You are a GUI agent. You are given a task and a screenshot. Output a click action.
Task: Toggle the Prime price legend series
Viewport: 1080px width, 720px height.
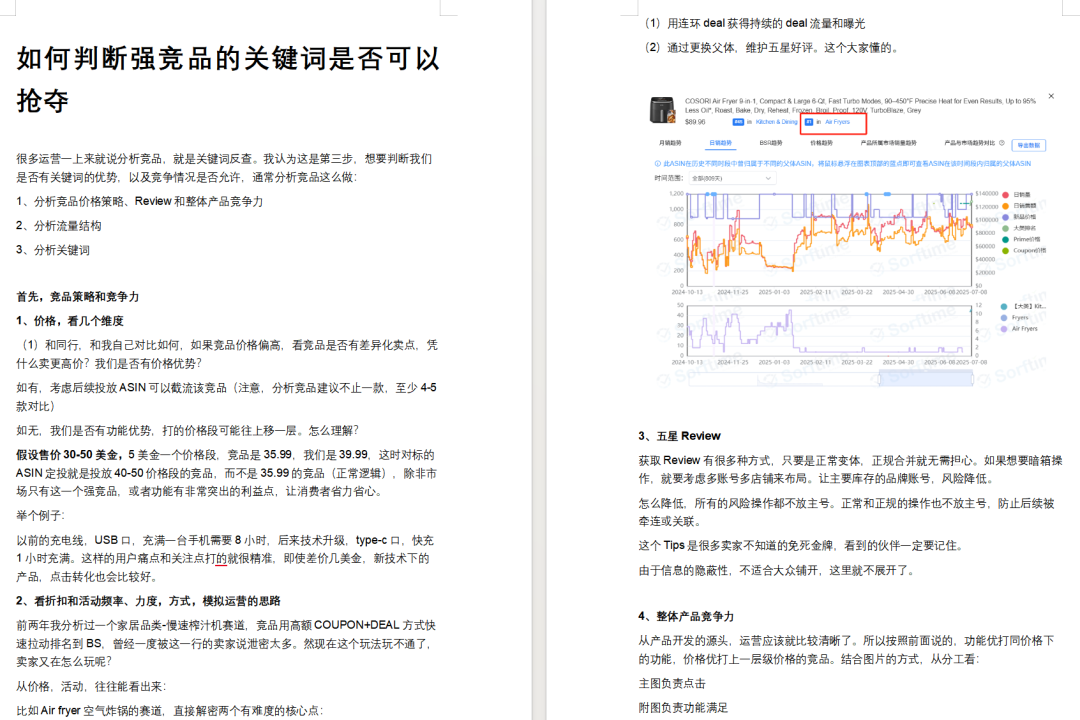click(x=1020, y=239)
